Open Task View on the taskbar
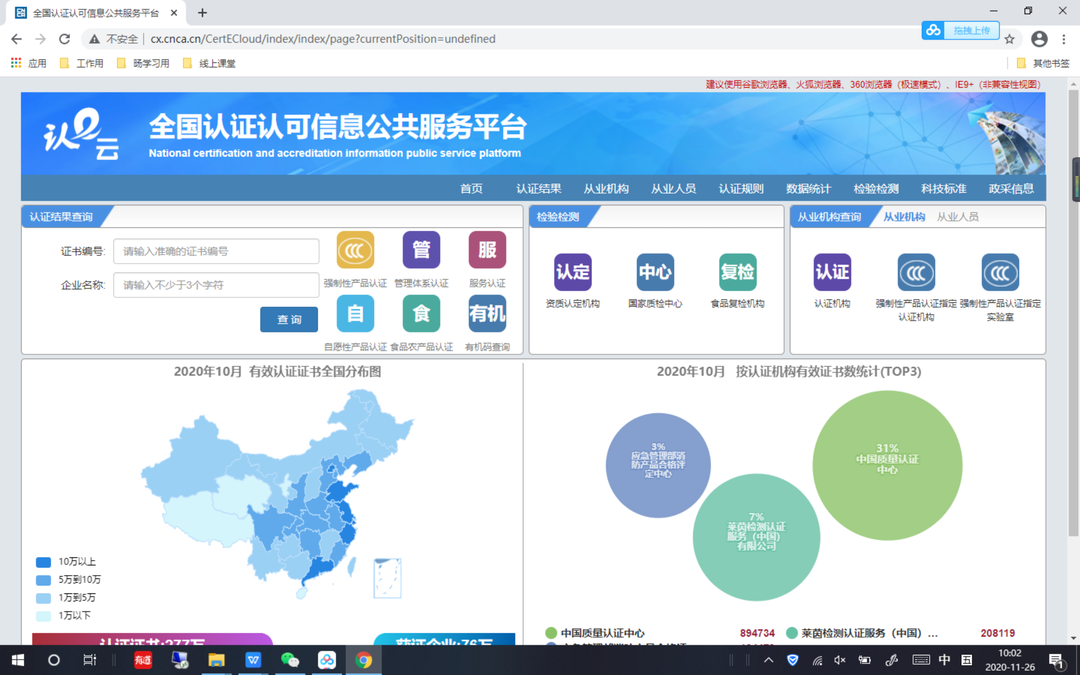The height and width of the screenshot is (675, 1080). tap(90, 660)
